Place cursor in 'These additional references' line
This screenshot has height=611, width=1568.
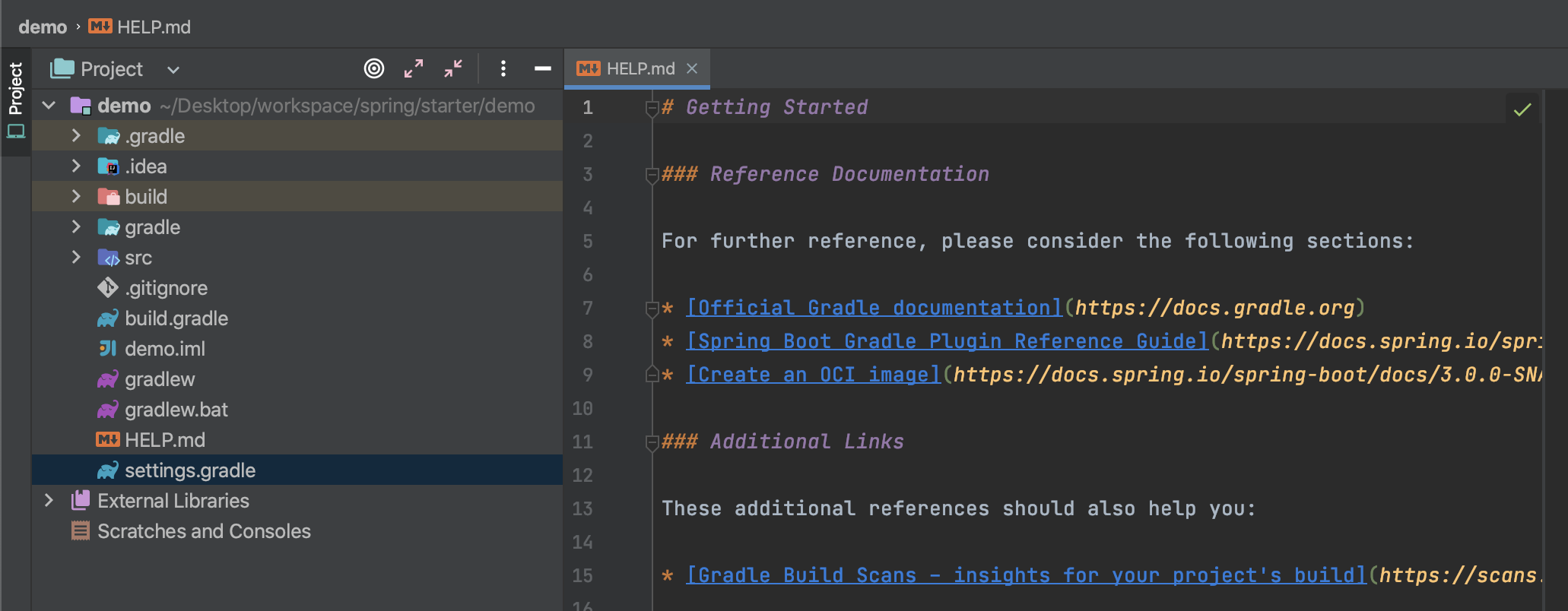point(958,508)
